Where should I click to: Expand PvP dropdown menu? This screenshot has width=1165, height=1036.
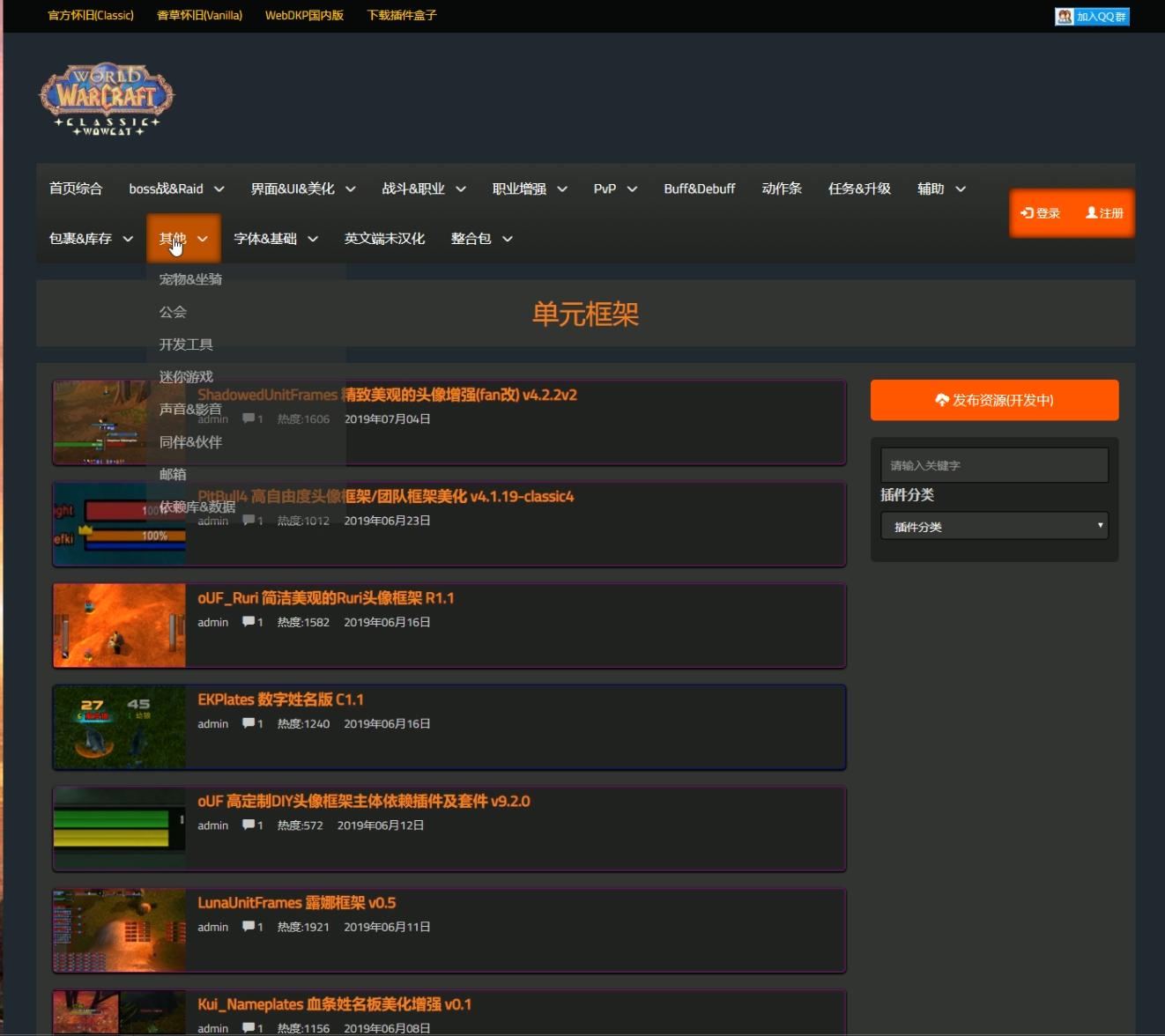[615, 189]
